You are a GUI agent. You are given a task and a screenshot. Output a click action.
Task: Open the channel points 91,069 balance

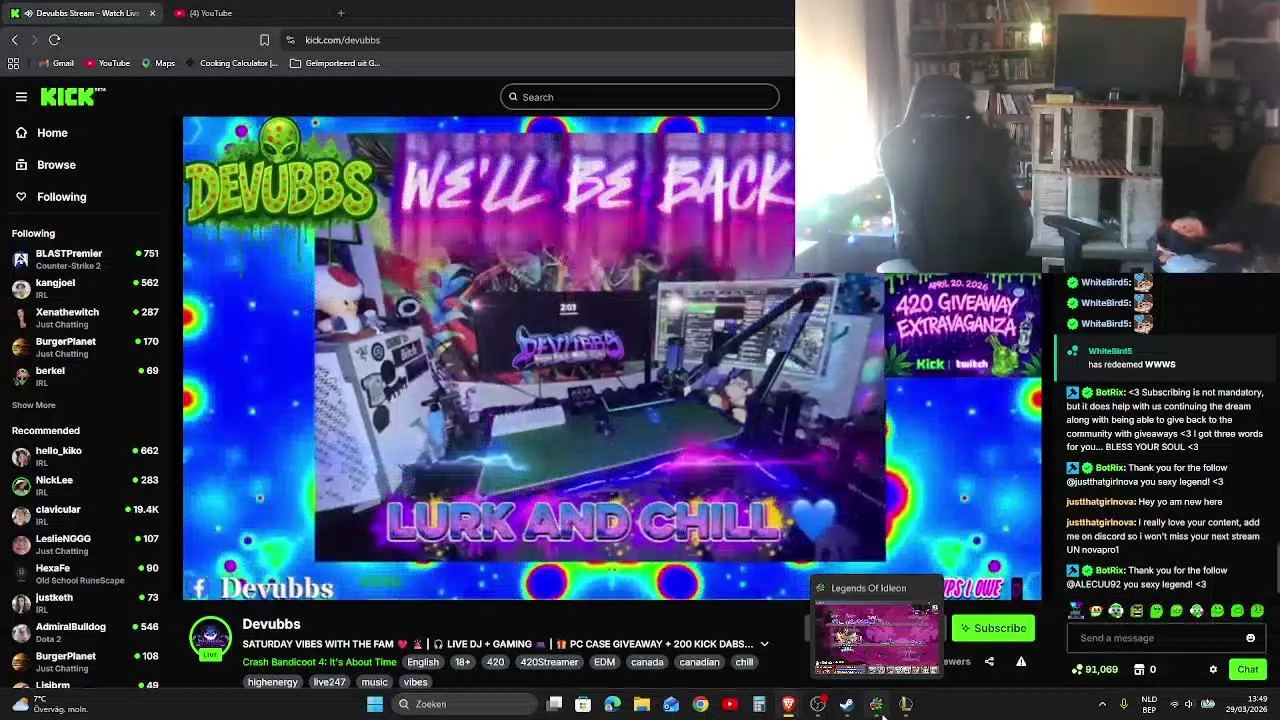(x=1094, y=669)
